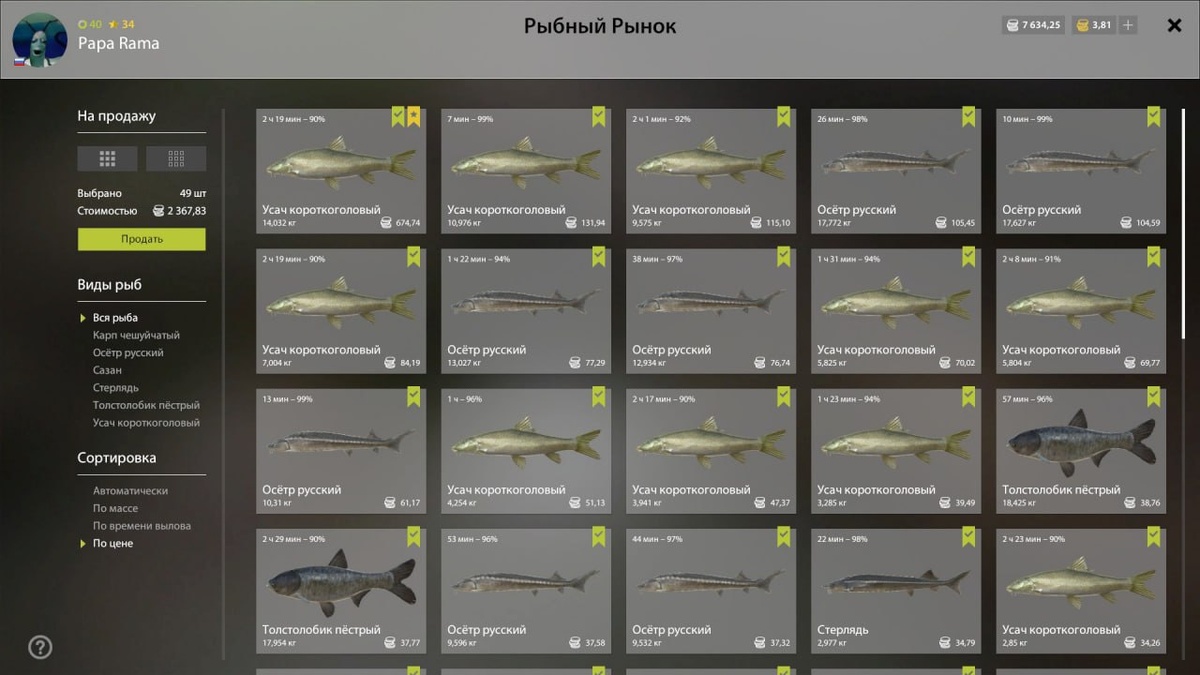Click the plus icon to add gold
This screenshot has width=1200, height=675.
coord(1128,25)
